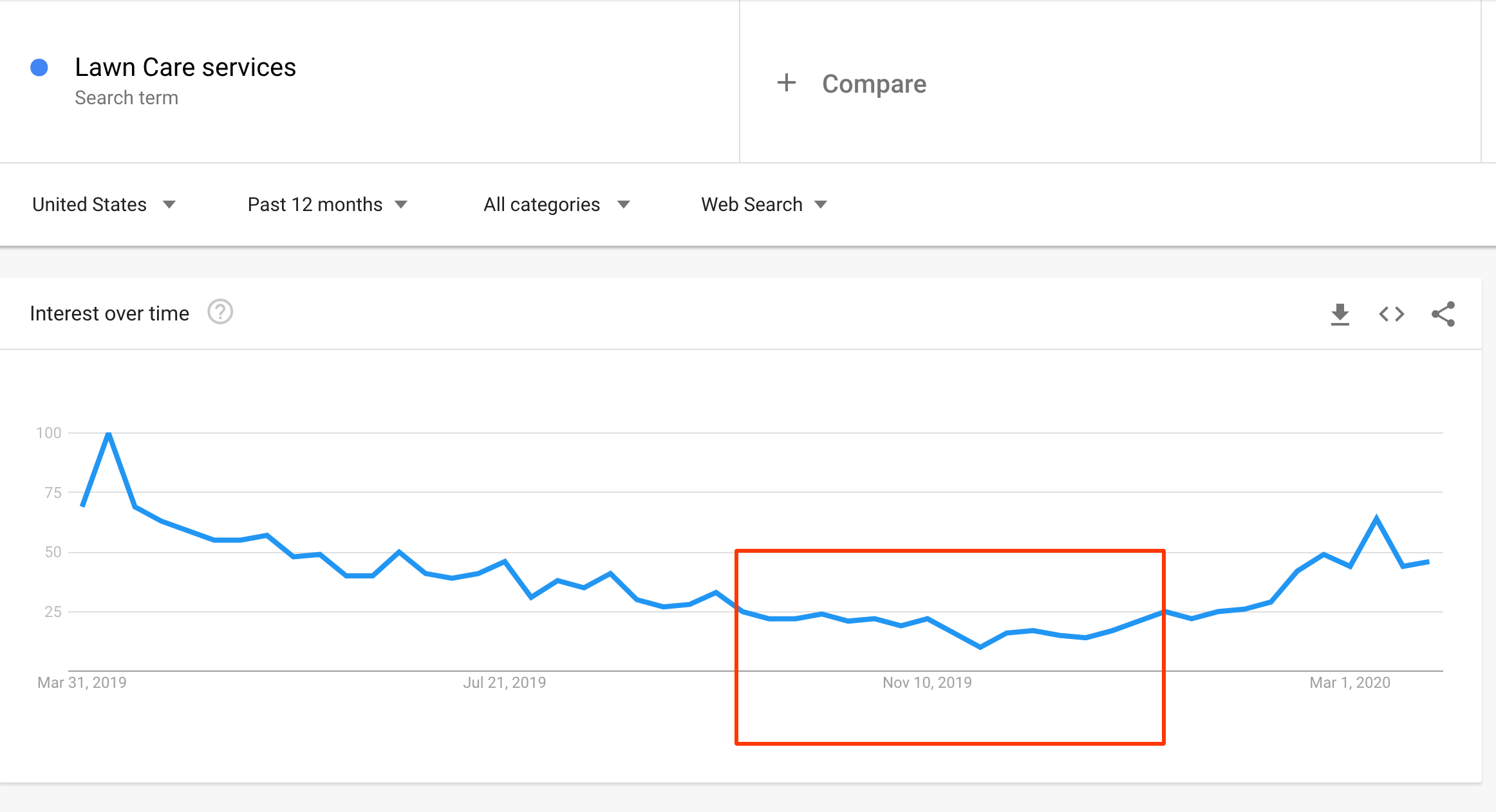Edit the Lawn Care services search term
Viewport: 1496px width, 812px height.
[185, 67]
